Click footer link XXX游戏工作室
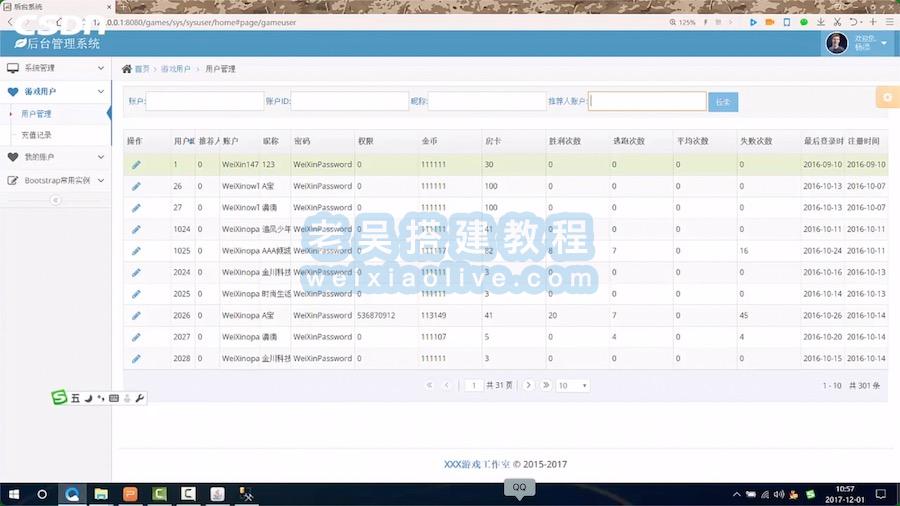This screenshot has height=506, width=900. (477, 464)
